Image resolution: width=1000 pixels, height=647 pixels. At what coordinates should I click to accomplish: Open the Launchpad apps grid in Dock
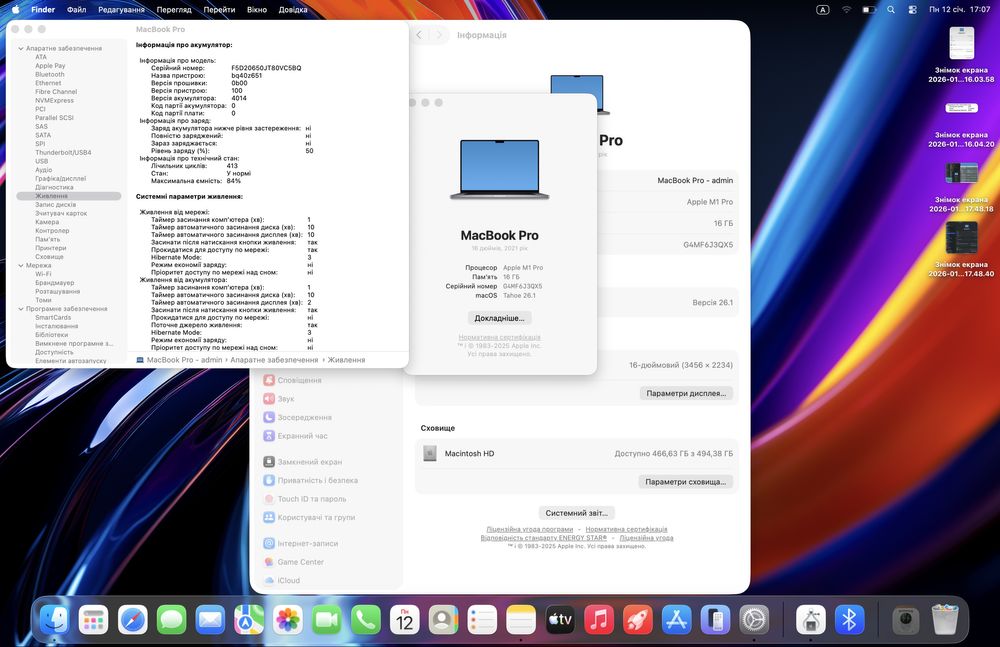point(94,619)
